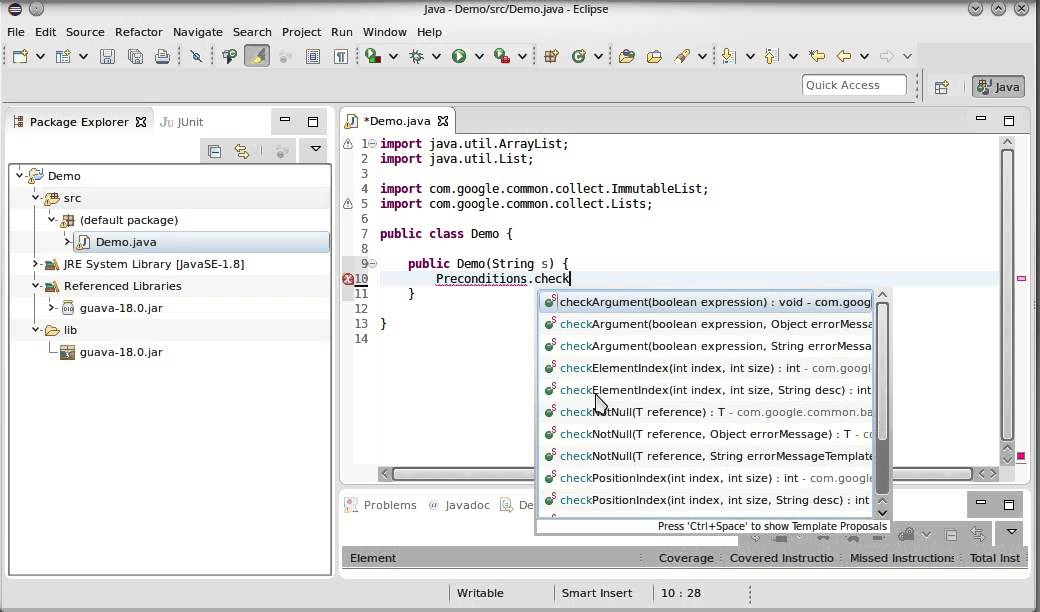Click the warning marker on line 1

click(348, 144)
